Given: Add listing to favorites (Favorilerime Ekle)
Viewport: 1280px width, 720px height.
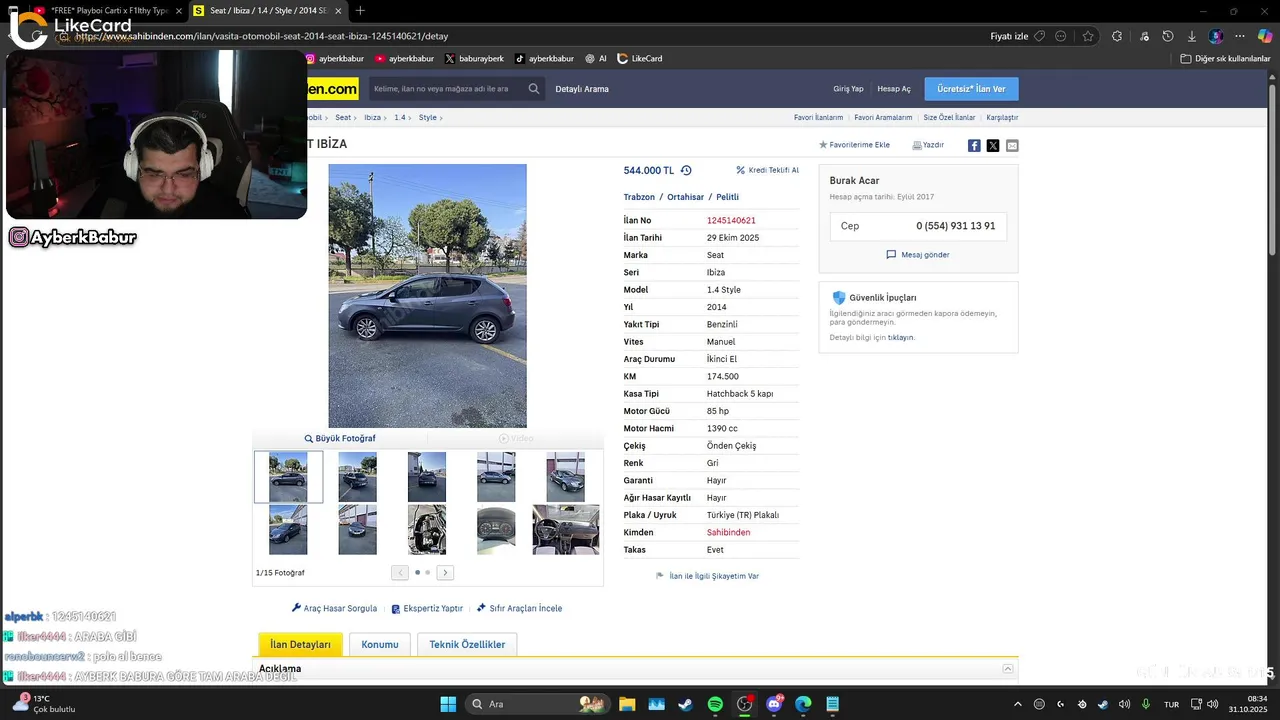Looking at the screenshot, I should pyautogui.click(x=855, y=145).
